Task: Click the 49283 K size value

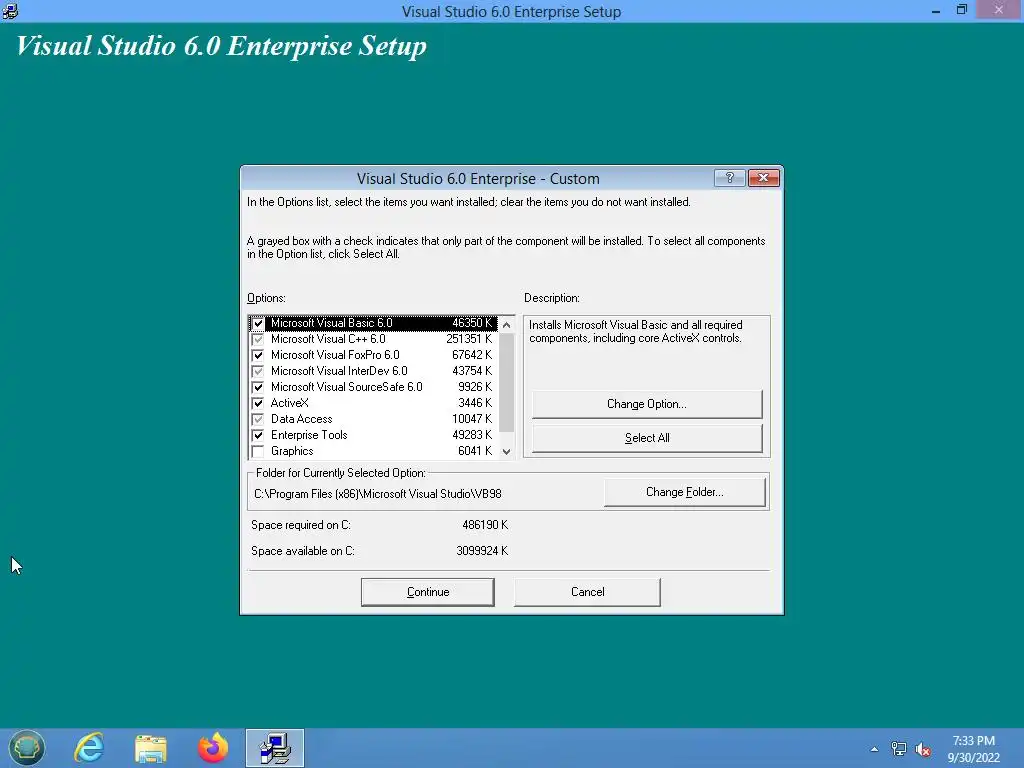Action: point(472,436)
